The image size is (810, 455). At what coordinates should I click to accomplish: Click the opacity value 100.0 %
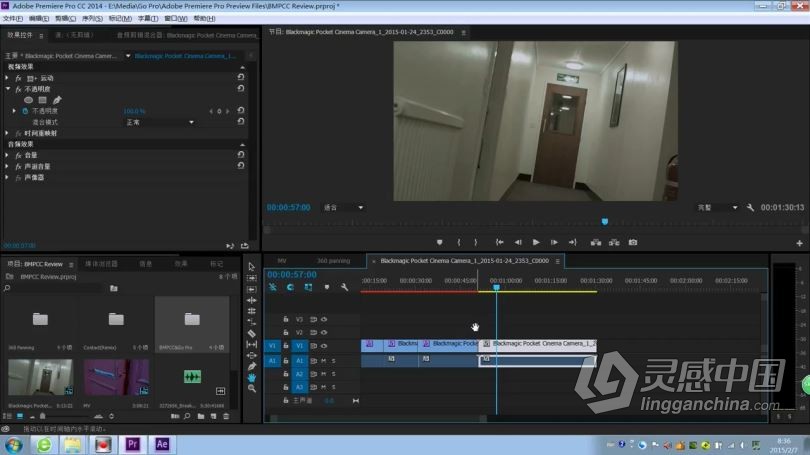pyautogui.click(x=134, y=111)
